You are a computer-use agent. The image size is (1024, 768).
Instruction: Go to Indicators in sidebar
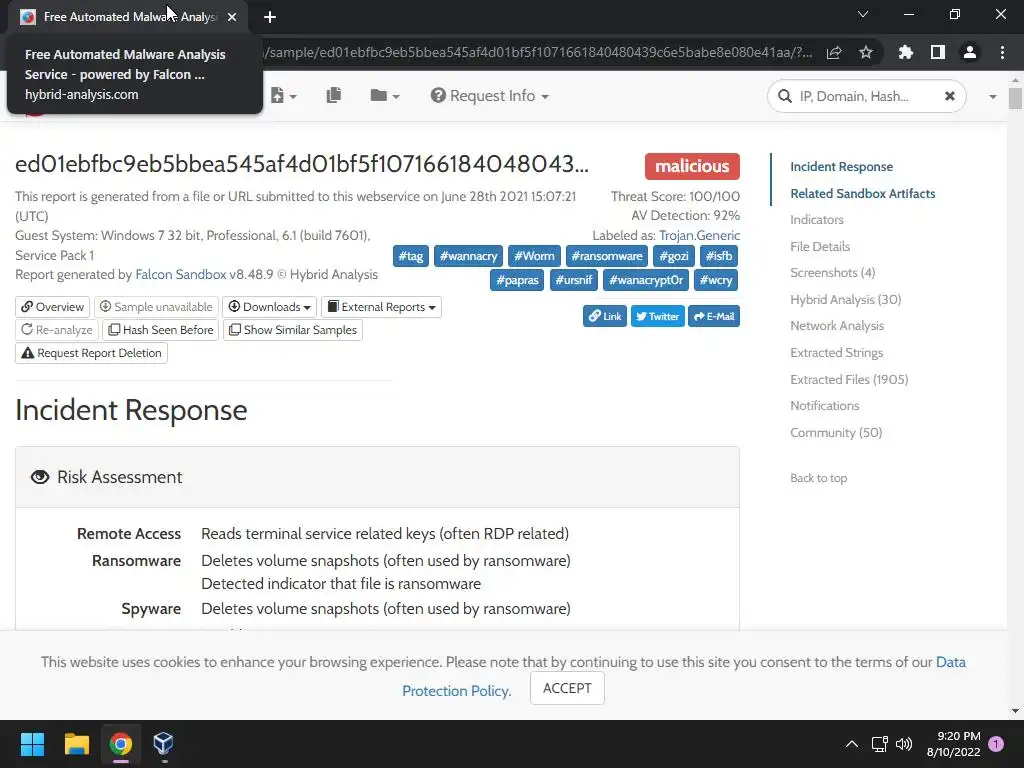pos(817,220)
